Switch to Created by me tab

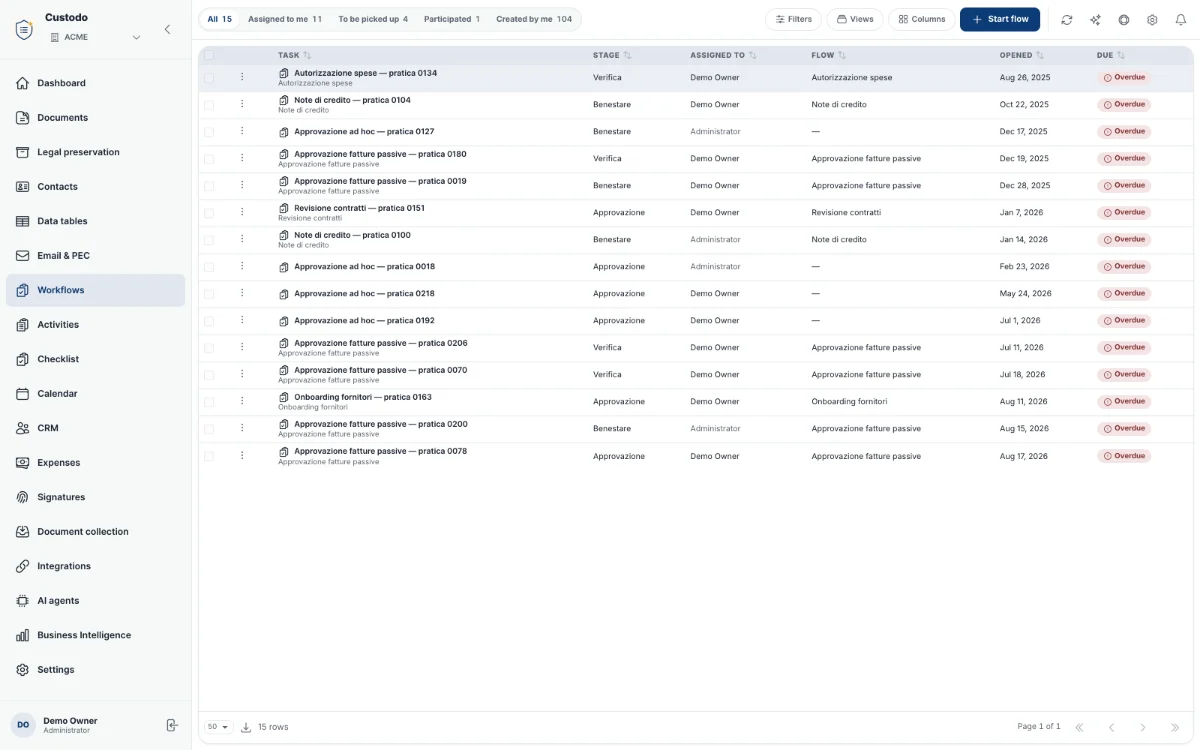tap(534, 19)
